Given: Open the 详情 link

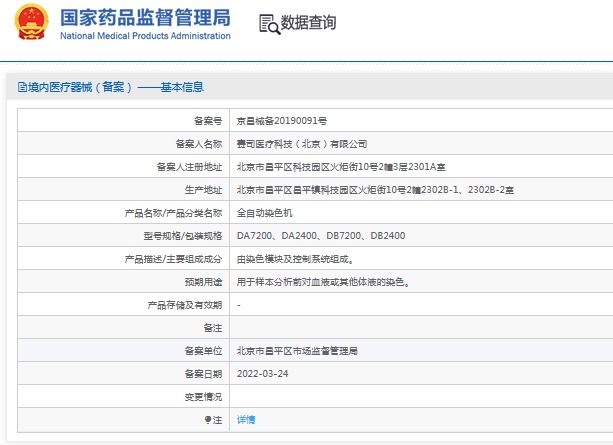Looking at the screenshot, I should [246, 420].
